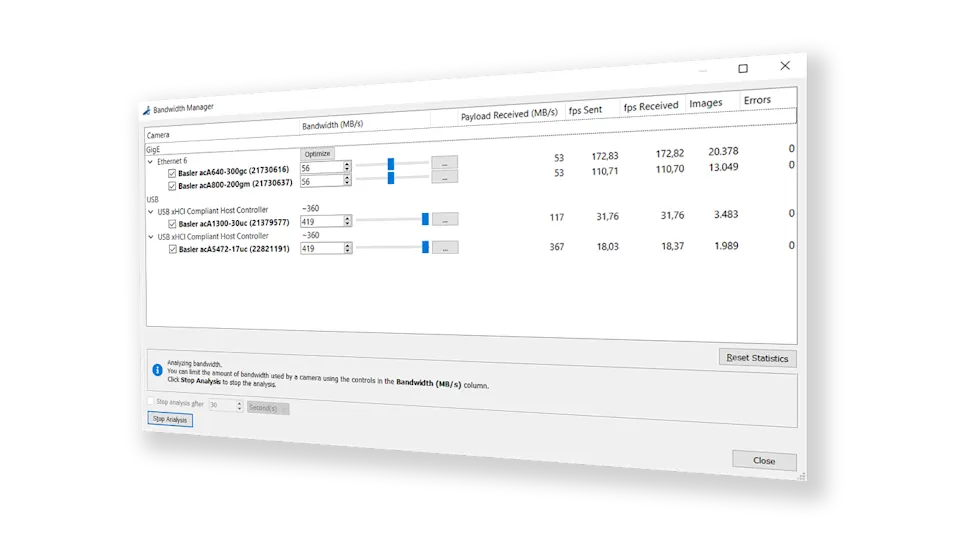Click the Optimize button
Image resolution: width=960 pixels, height=540 pixels.
pyautogui.click(x=317, y=154)
